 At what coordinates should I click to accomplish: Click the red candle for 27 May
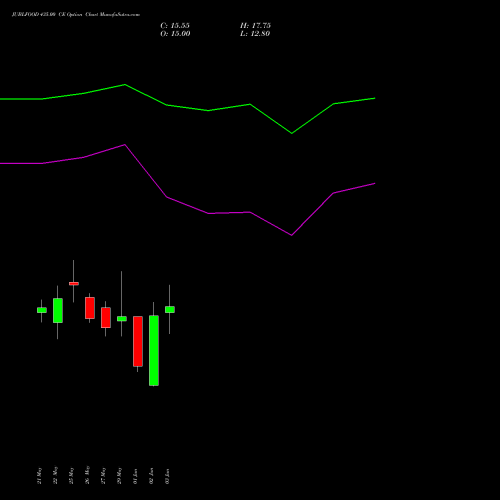(106, 318)
